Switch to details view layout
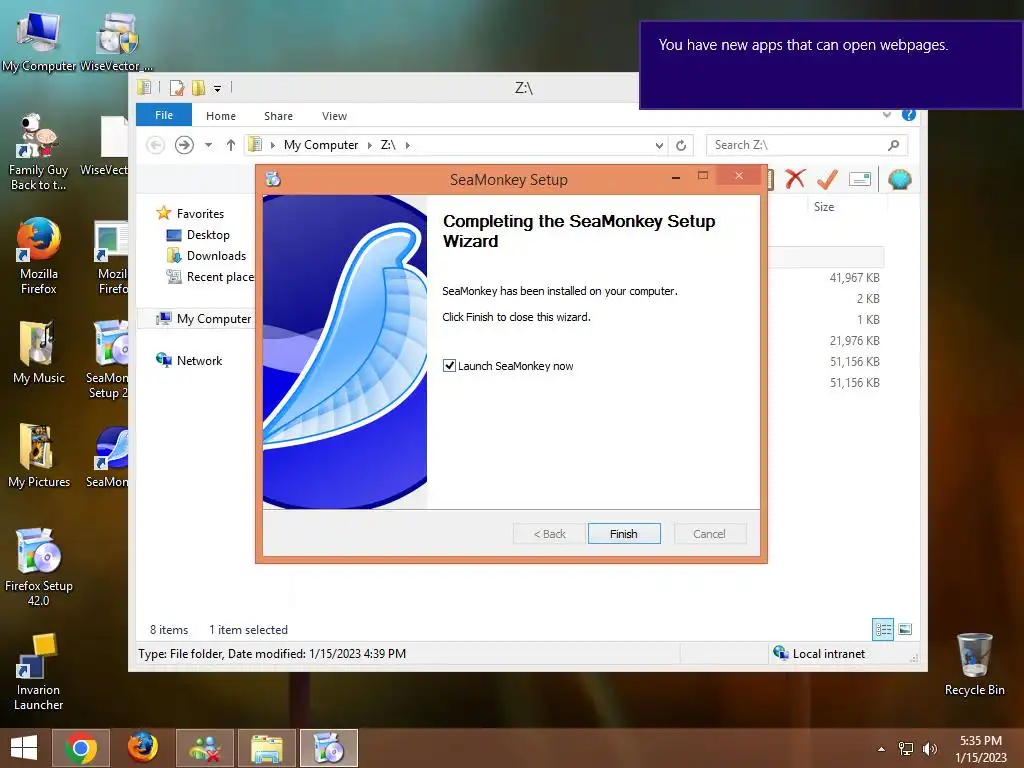This screenshot has width=1024, height=768. tap(883, 630)
